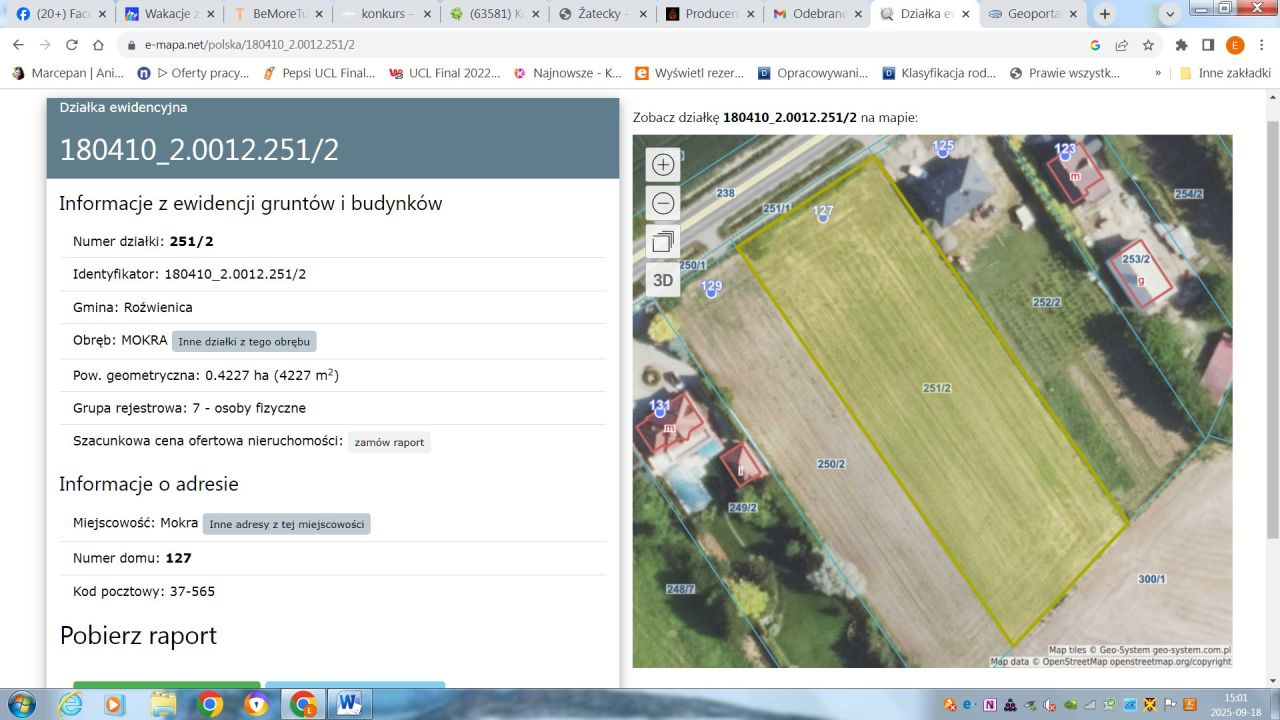Open the Chrome extensions puzzle icon
The image size is (1280, 720).
click(x=1181, y=45)
